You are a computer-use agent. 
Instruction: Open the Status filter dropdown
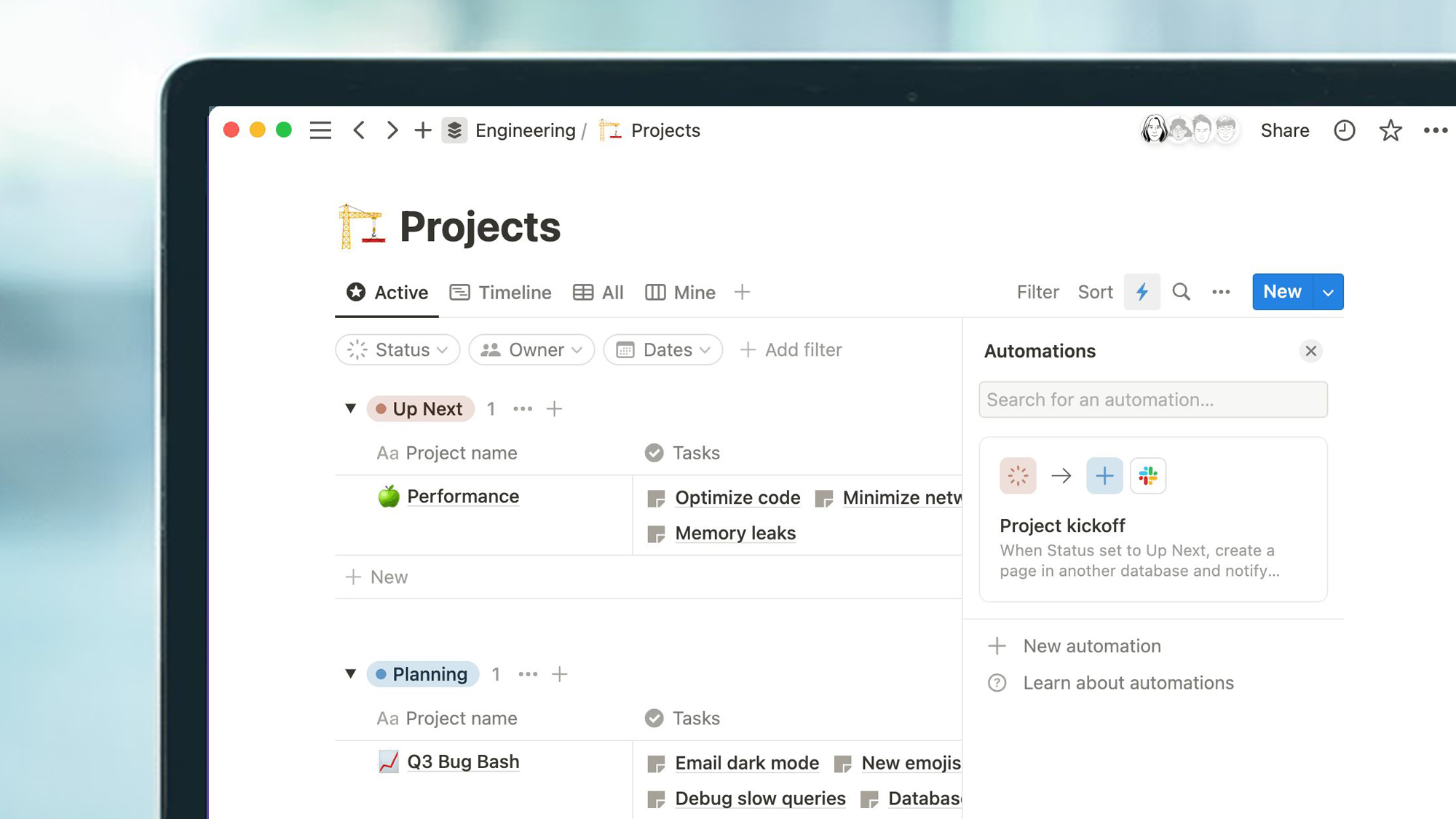point(397,349)
